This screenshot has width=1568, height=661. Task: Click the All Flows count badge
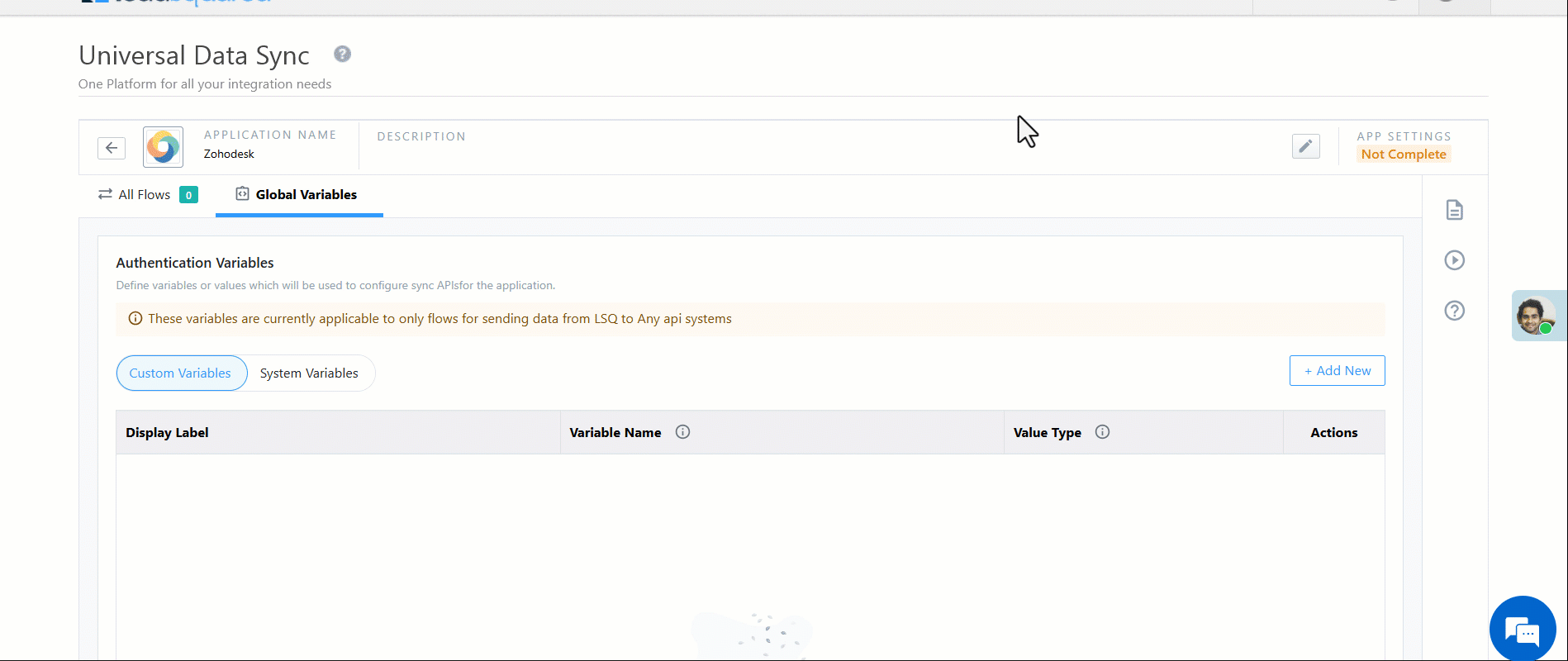tap(188, 195)
